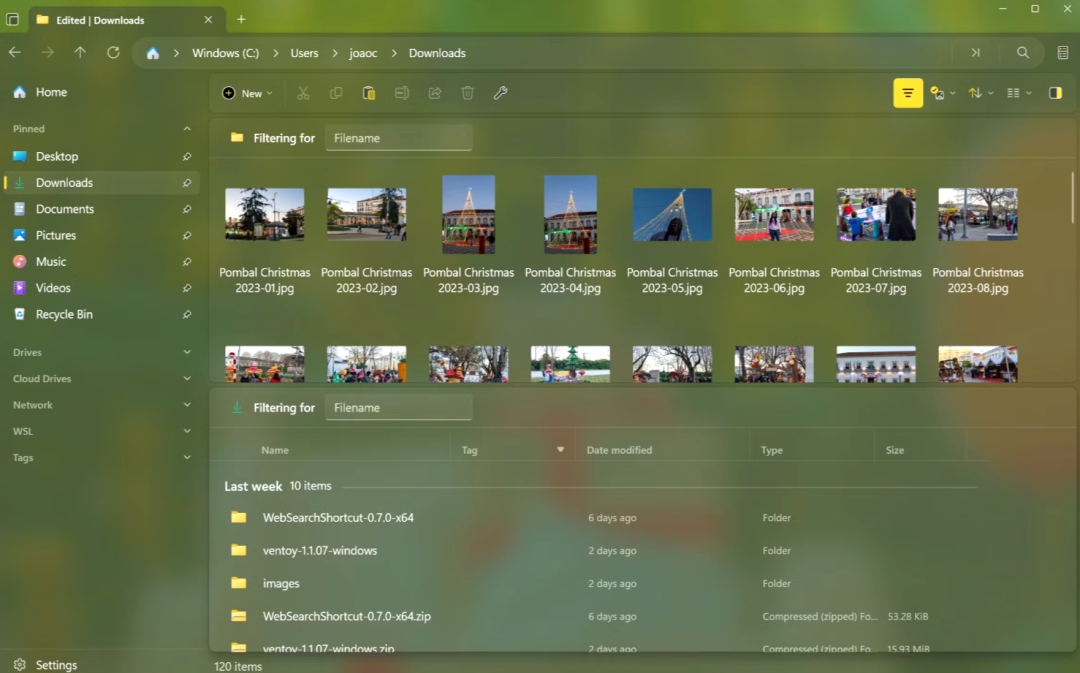
Task: Click the Cut scissors icon
Action: [303, 93]
